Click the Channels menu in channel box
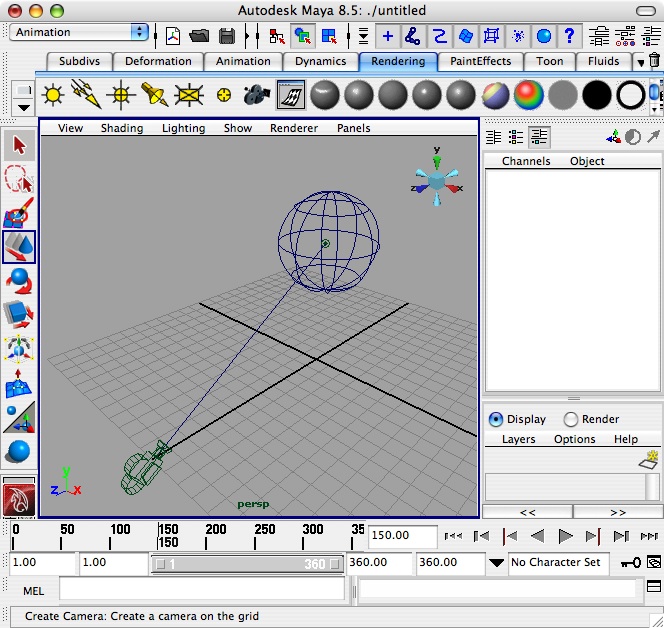664x628 pixels. point(526,161)
